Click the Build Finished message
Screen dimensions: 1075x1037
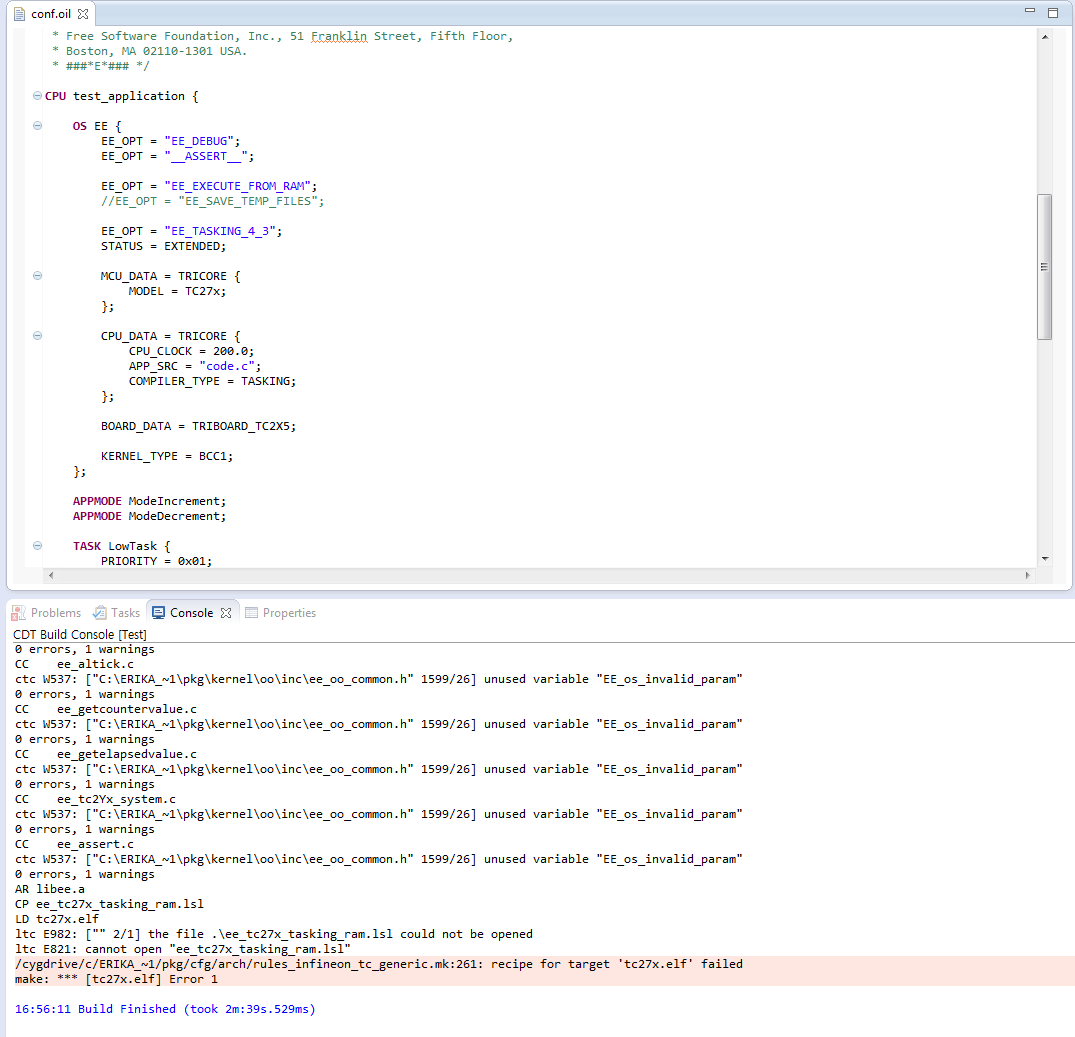(x=165, y=1009)
